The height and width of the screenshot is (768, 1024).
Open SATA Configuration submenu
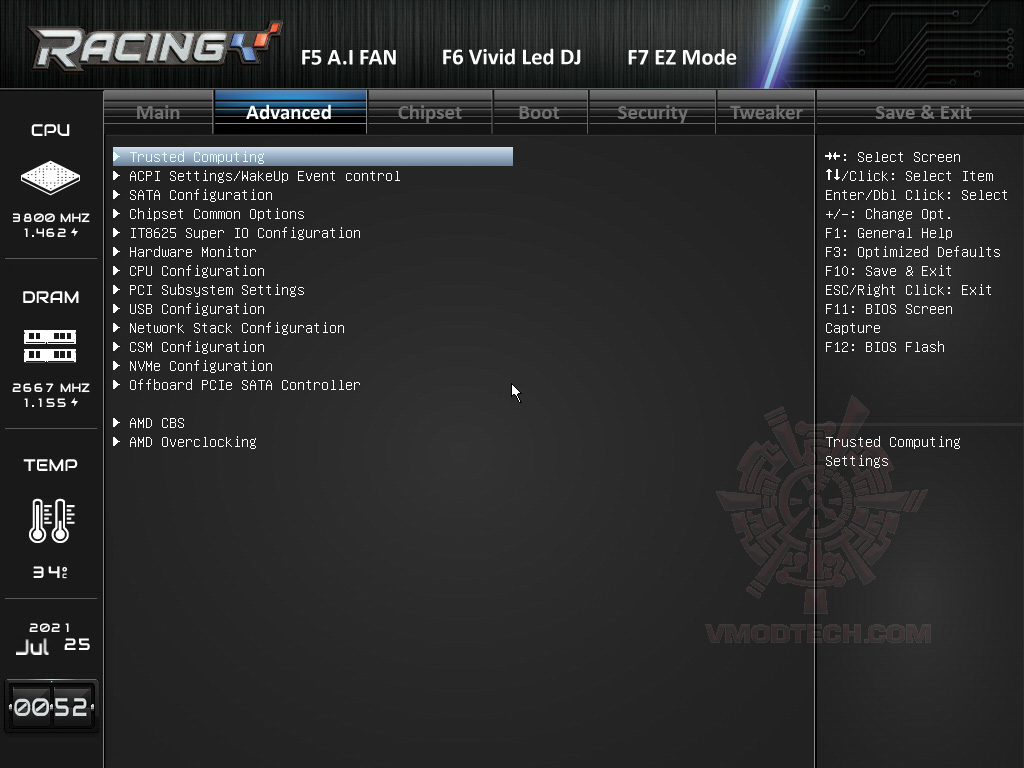(200, 195)
